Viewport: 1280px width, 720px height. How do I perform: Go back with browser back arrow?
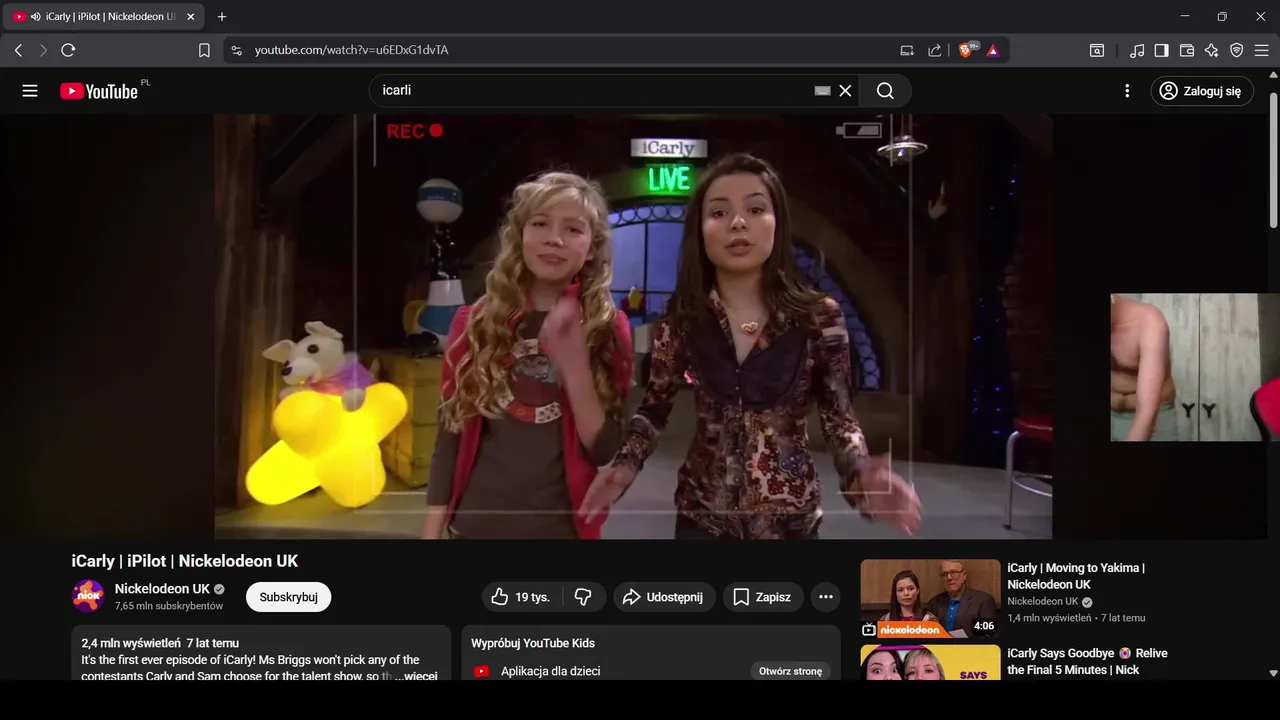tap(18, 50)
